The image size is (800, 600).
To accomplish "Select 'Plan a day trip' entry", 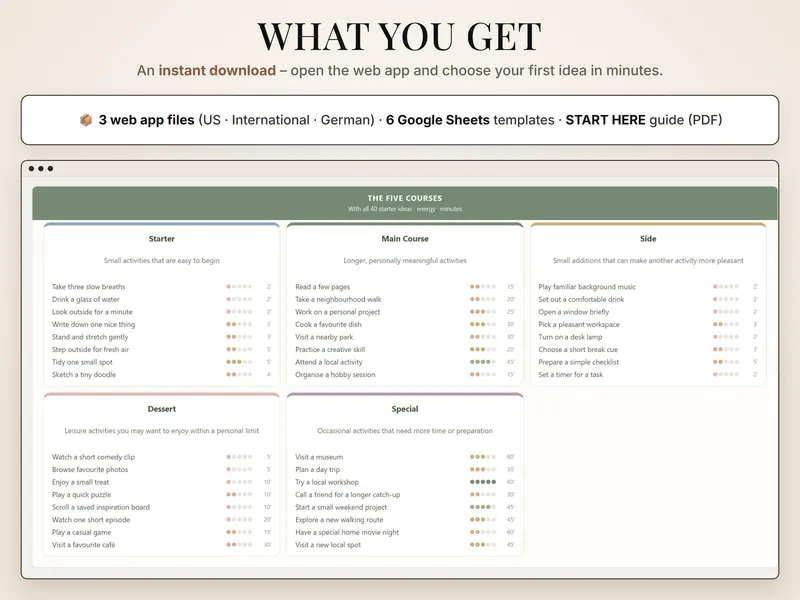I will [x=405, y=469].
